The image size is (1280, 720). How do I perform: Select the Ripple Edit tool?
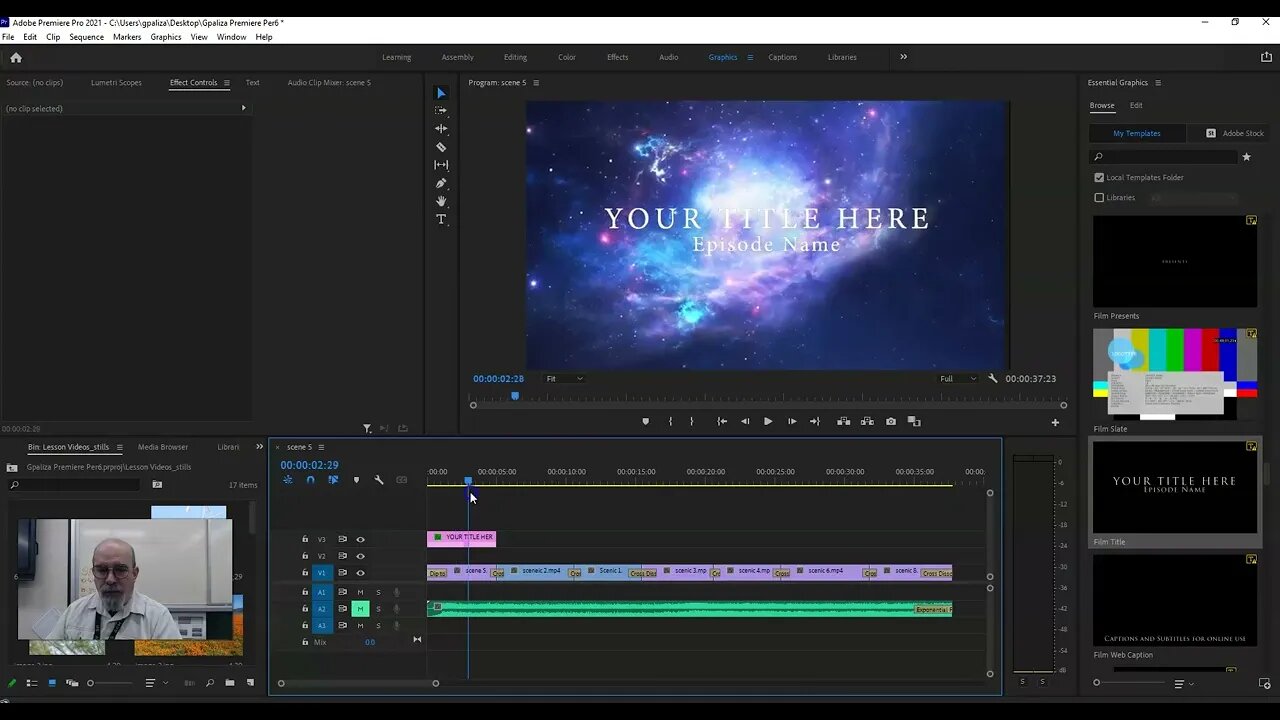441,129
